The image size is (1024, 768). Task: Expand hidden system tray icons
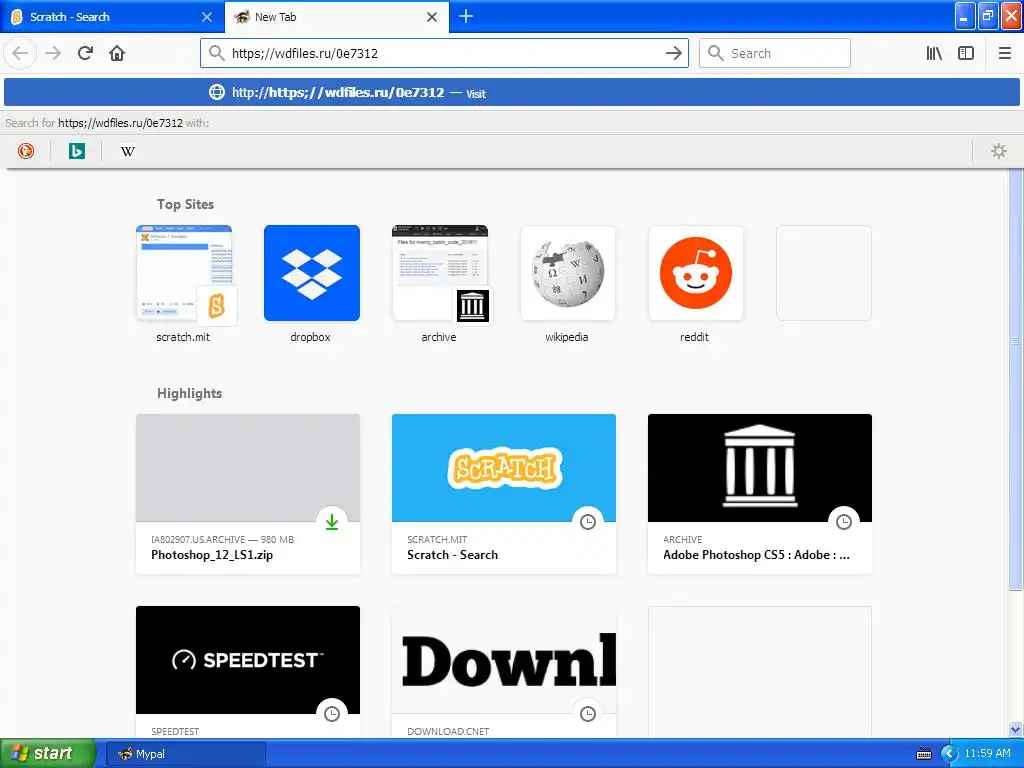click(949, 754)
